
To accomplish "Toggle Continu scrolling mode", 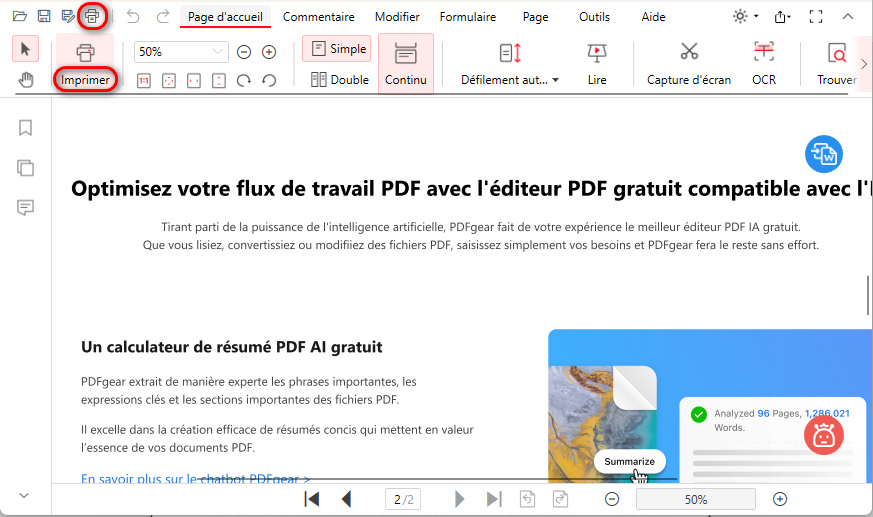I will click(x=406, y=63).
